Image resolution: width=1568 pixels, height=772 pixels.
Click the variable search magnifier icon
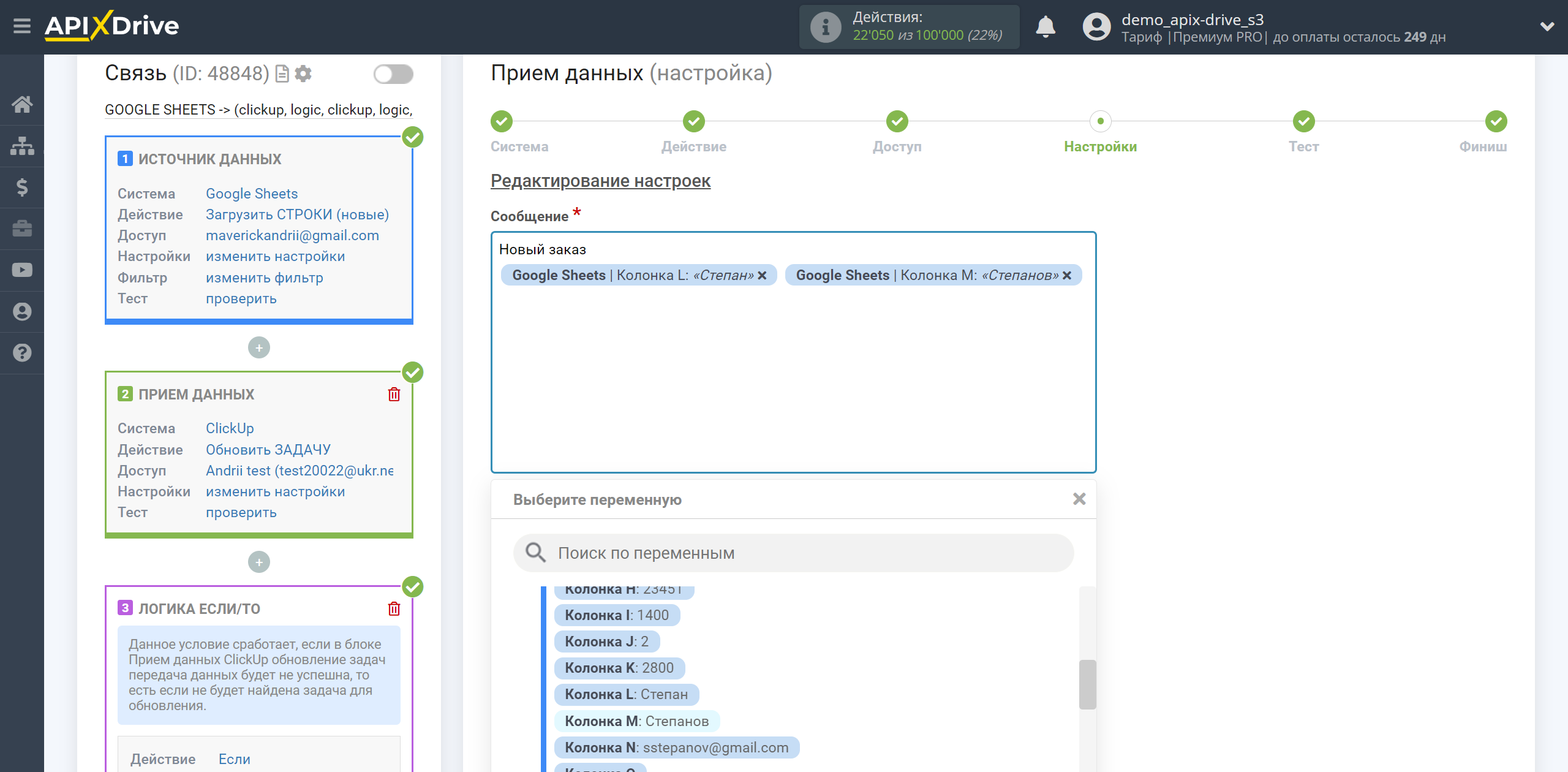(535, 553)
